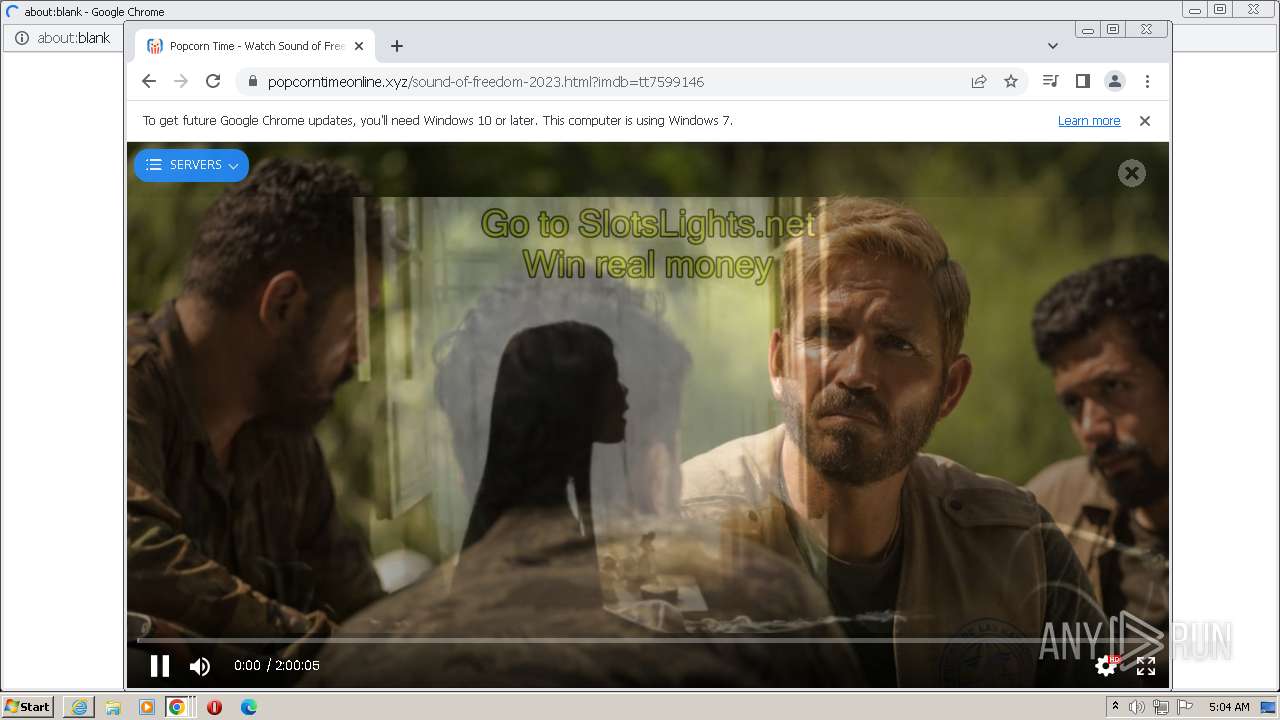This screenshot has height=720, width=1280.
Task: Click the about:blank address in background window
Action: click(74, 38)
